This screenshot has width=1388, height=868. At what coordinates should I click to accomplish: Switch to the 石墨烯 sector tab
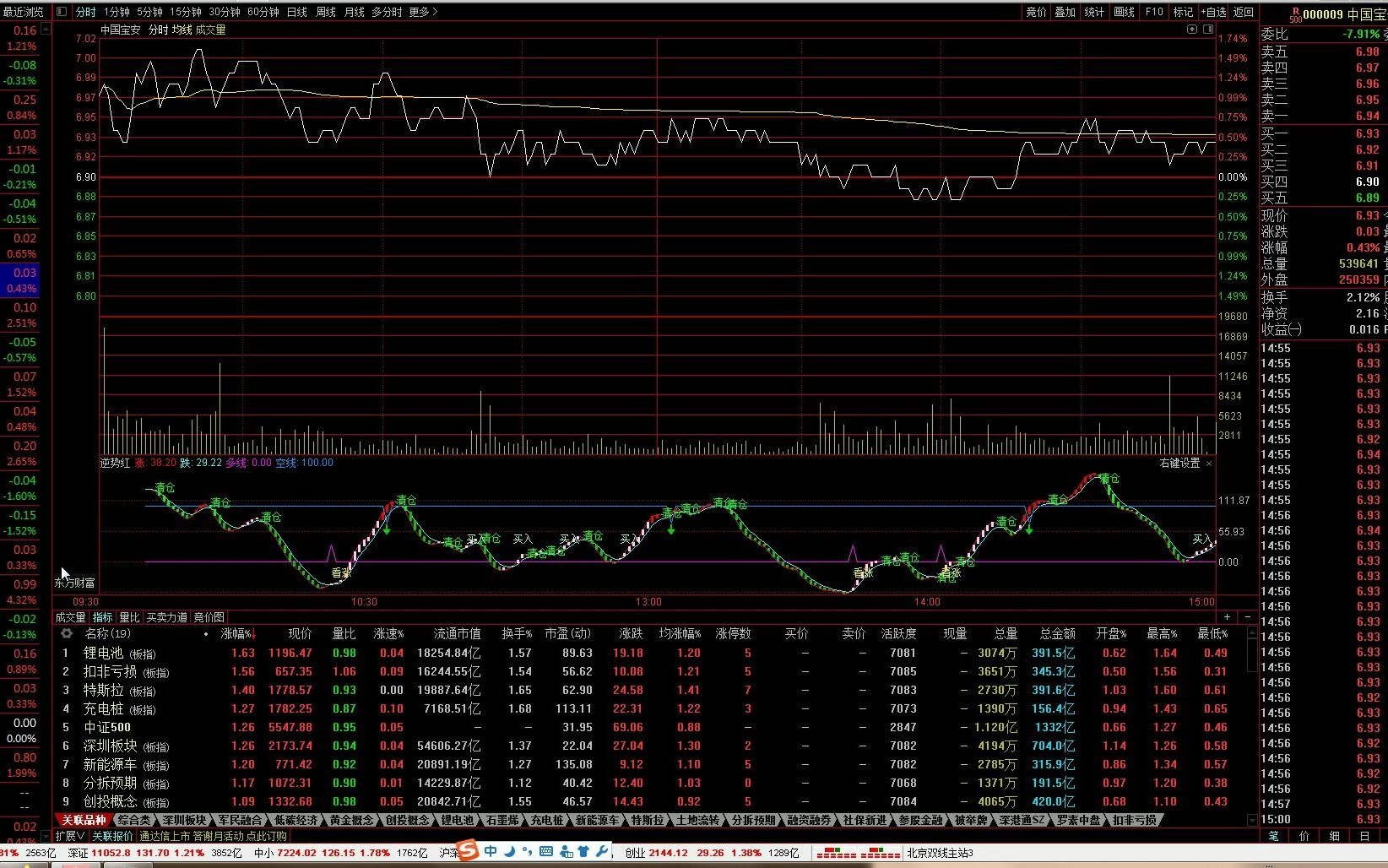pyautogui.click(x=502, y=820)
